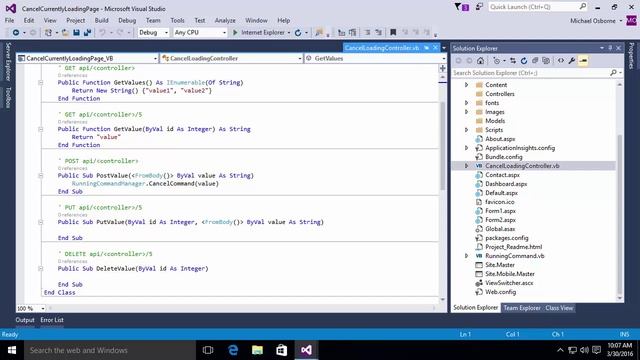Open File Explorer from the taskbar

[258, 350]
